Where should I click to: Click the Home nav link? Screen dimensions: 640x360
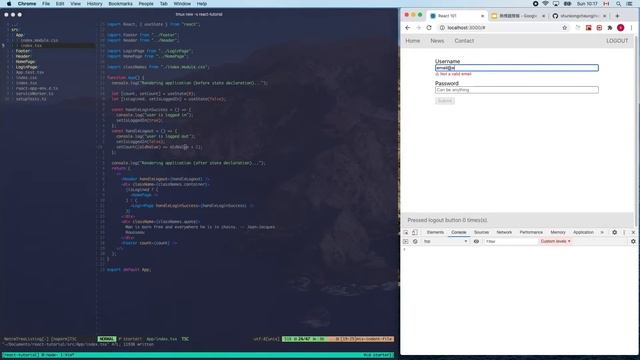pos(413,41)
